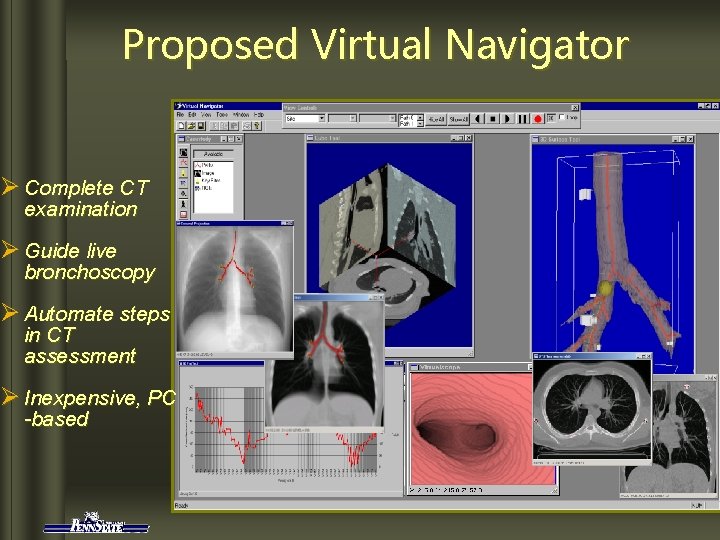Screen dimensions: 720x540
Task: Click the play forward arrow button
Action: [507, 119]
